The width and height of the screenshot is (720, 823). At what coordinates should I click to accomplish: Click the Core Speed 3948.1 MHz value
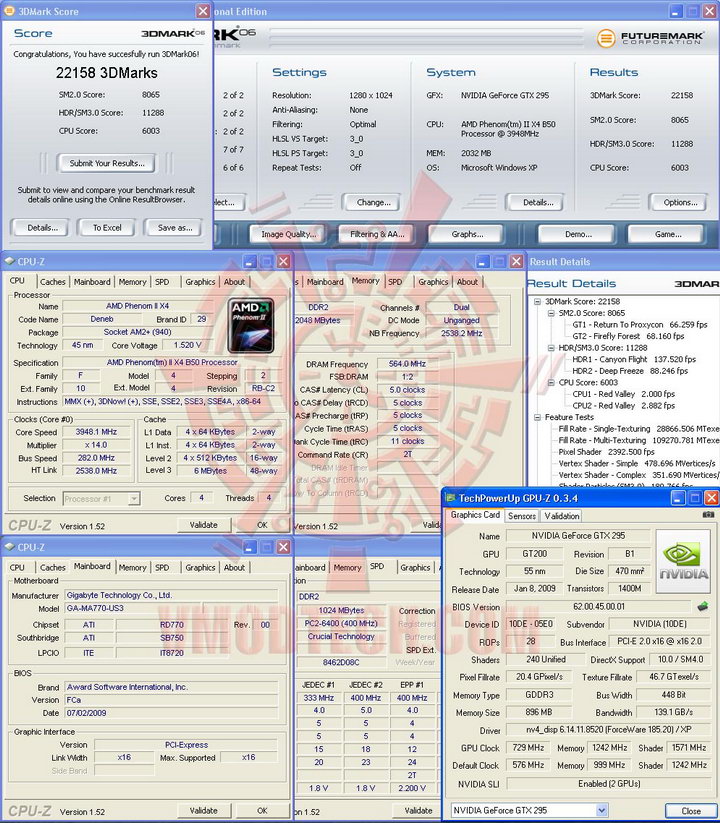(96, 432)
